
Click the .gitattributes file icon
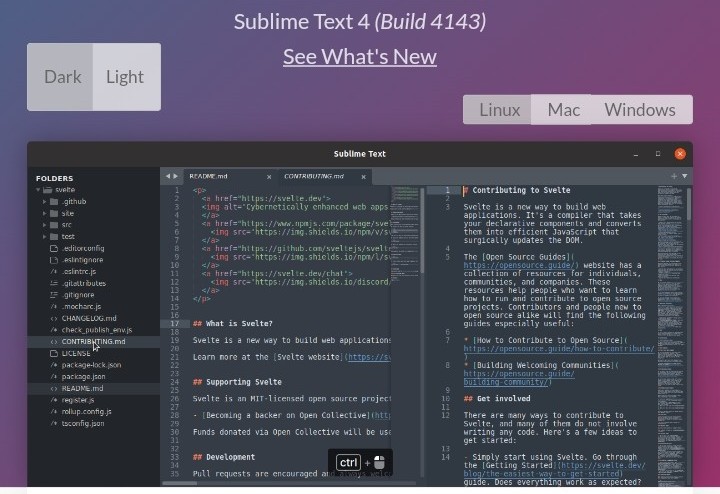click(x=54, y=284)
